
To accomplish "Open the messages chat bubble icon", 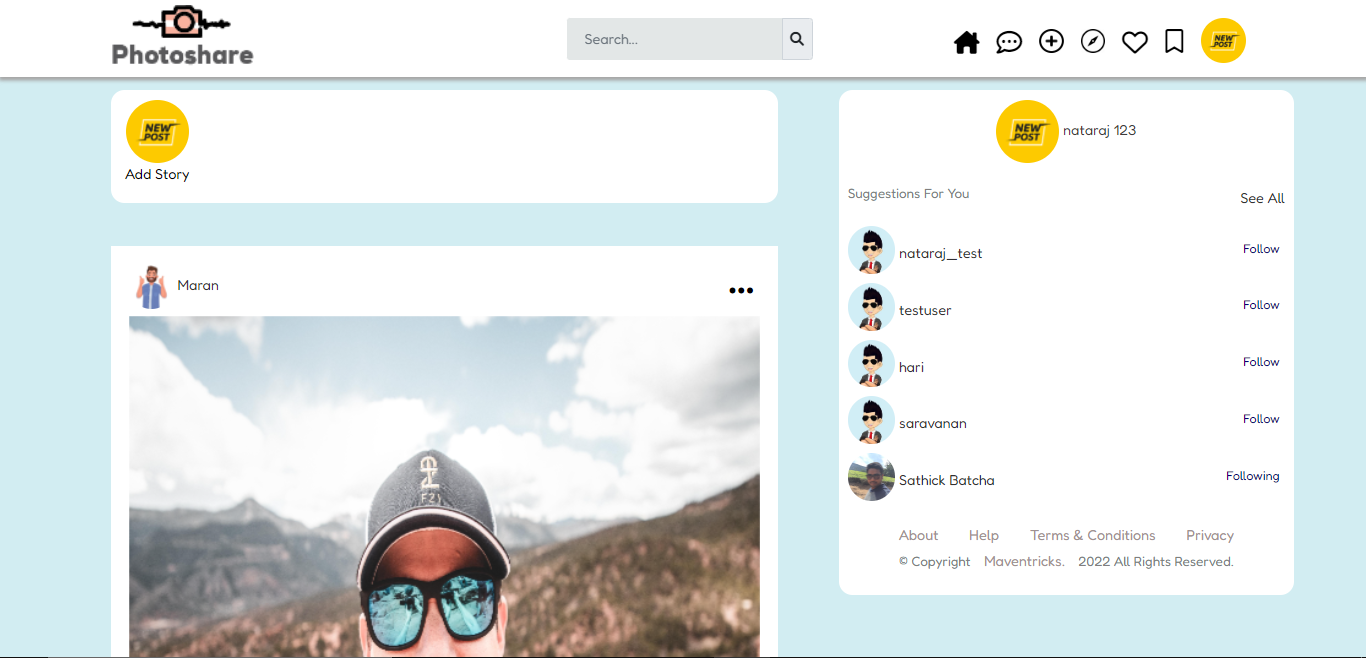I will pos(1009,42).
